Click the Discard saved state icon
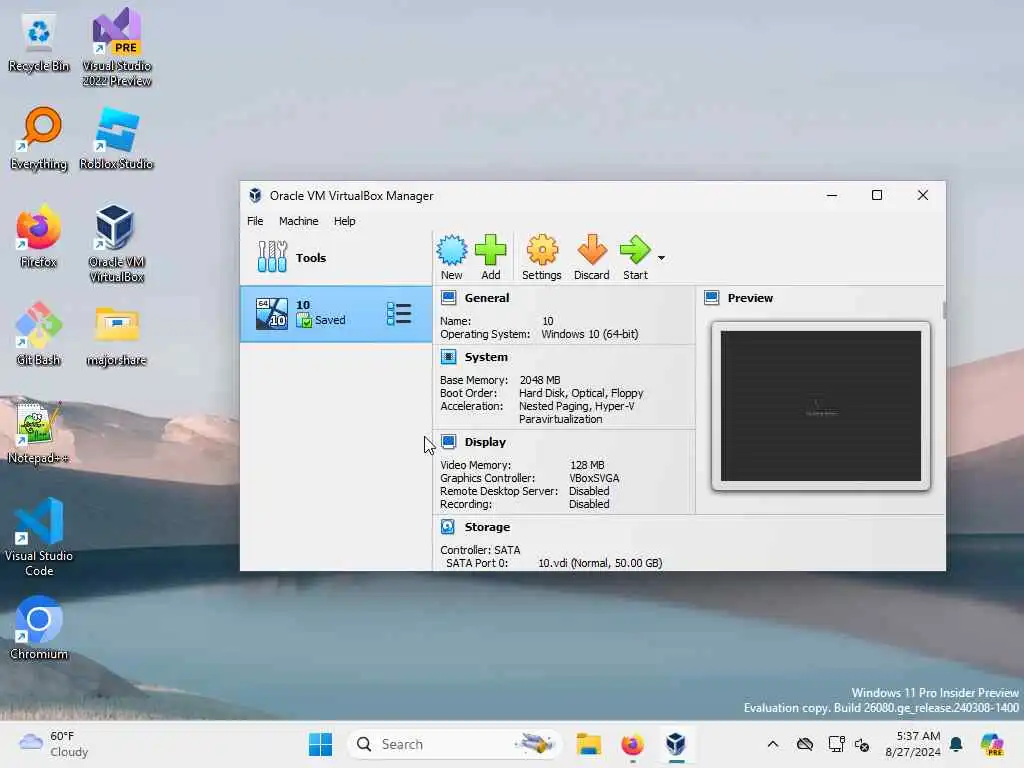Image resolution: width=1024 pixels, height=768 pixels. coord(592,250)
